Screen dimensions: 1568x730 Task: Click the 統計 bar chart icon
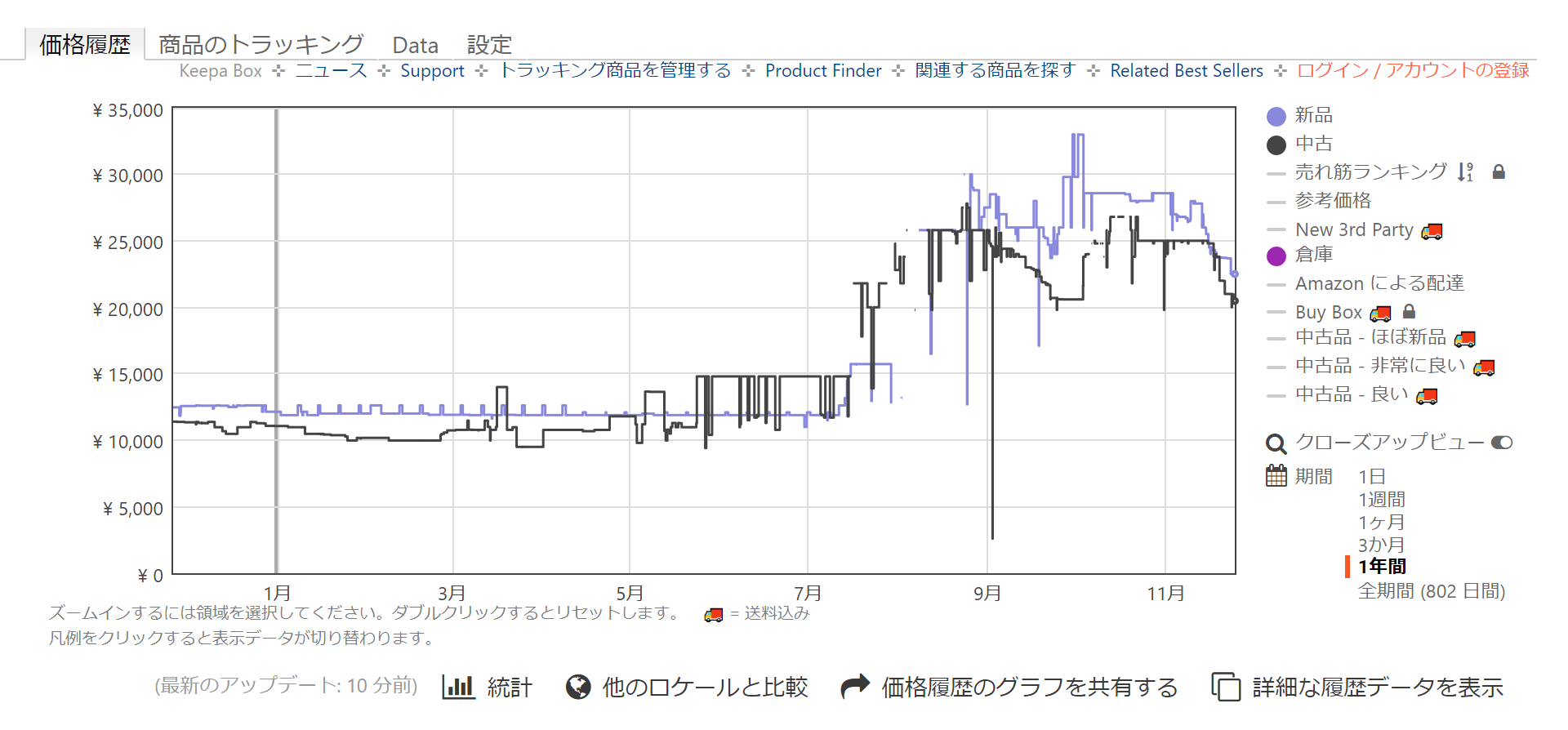[x=458, y=687]
